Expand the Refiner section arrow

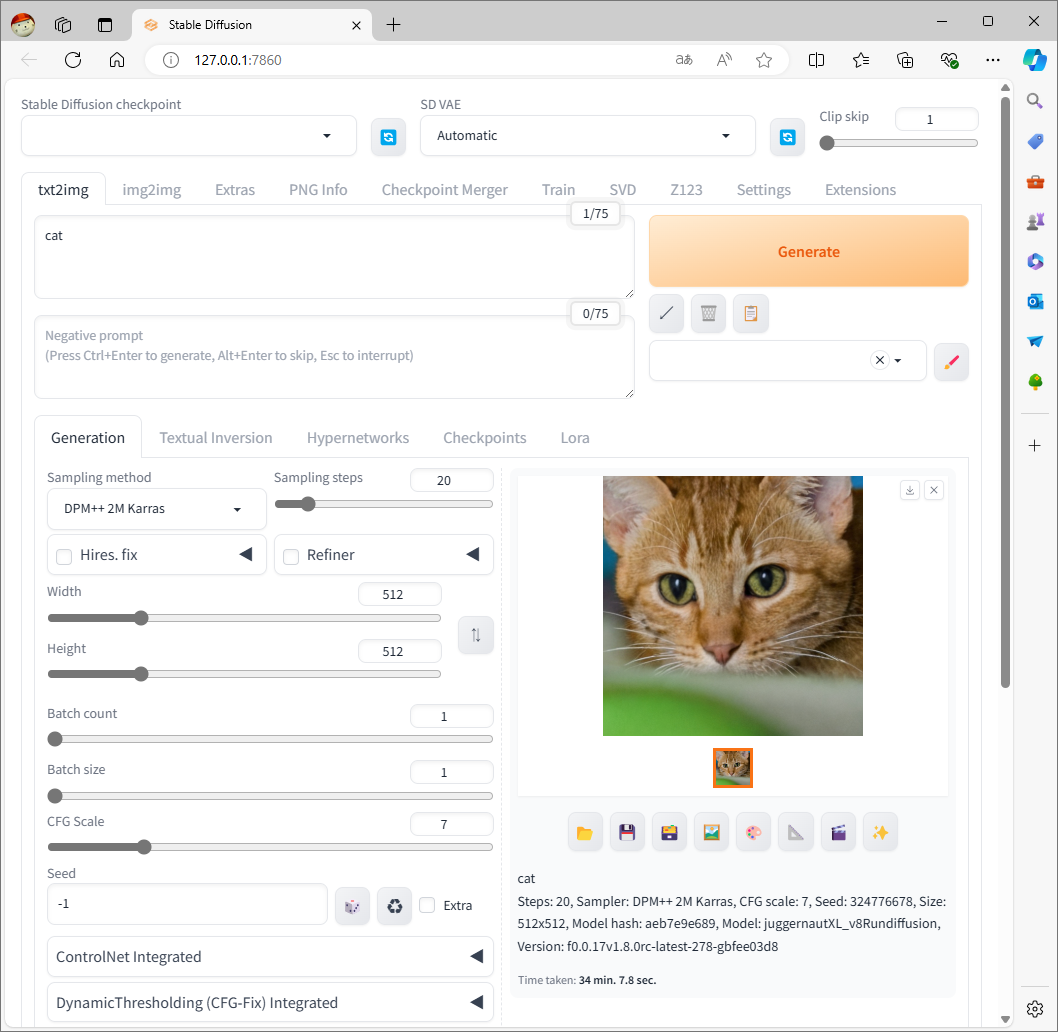tap(473, 555)
